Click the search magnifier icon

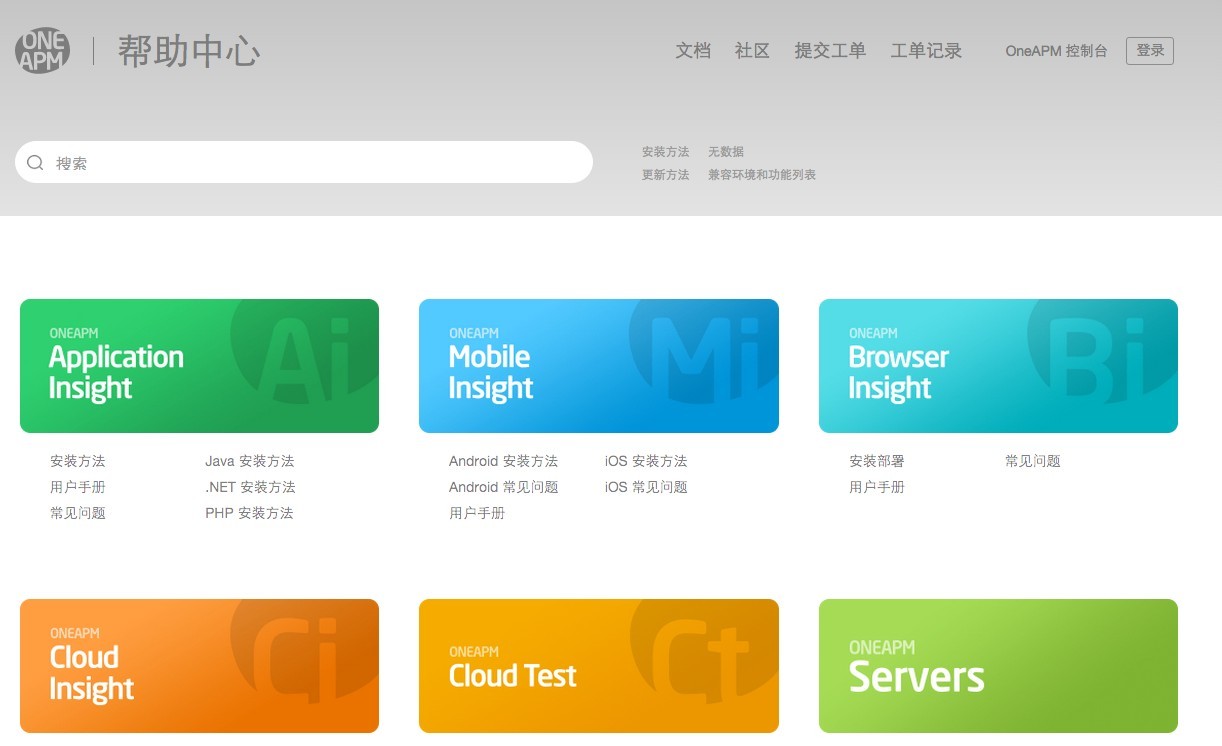pyautogui.click(x=35, y=163)
